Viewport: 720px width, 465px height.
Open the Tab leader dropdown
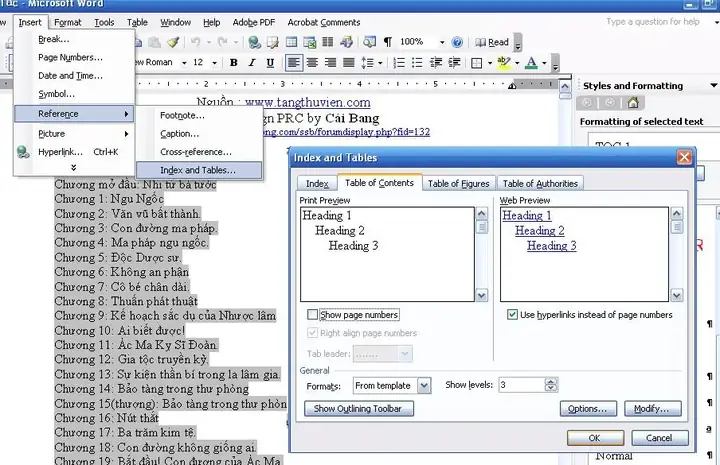pos(405,353)
